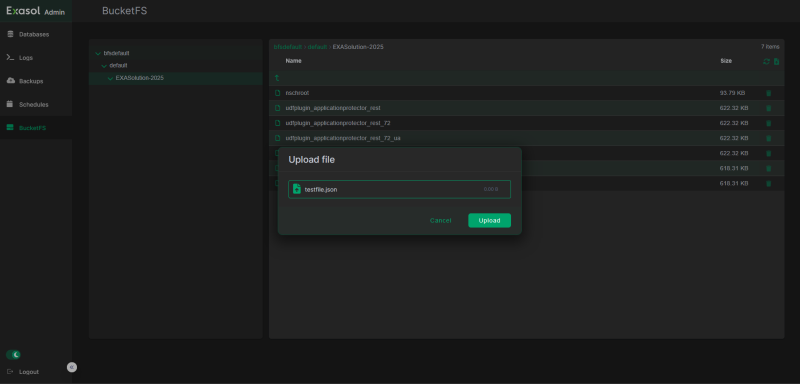Image resolution: width=800 pixels, height=384 pixels.
Task: Select EXASolution-2025 in the tree
Action: [x=140, y=78]
